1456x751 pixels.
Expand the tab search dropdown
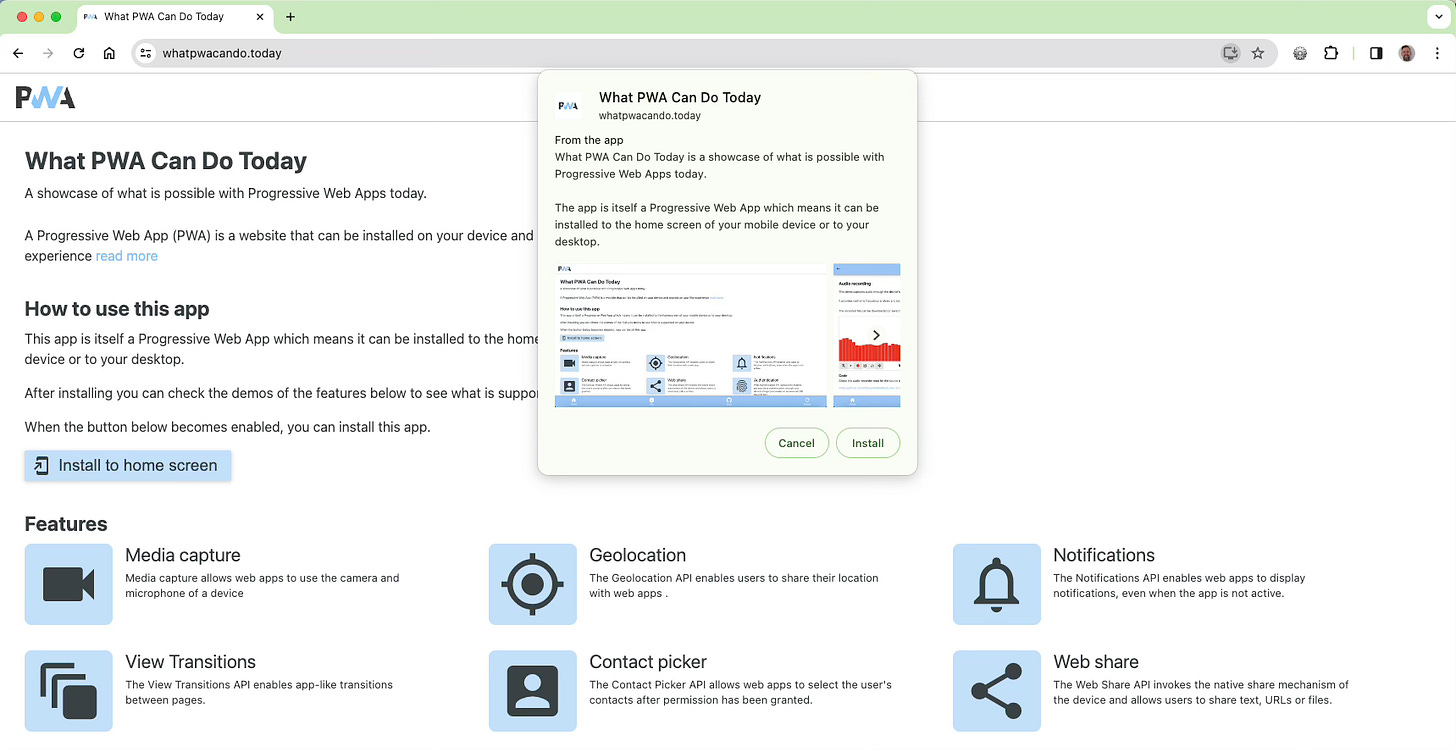click(x=1437, y=17)
